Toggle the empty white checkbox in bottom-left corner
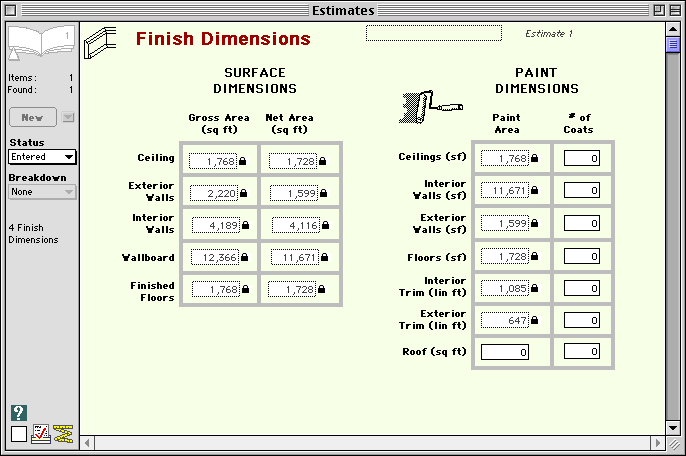686x456 pixels. (18, 434)
